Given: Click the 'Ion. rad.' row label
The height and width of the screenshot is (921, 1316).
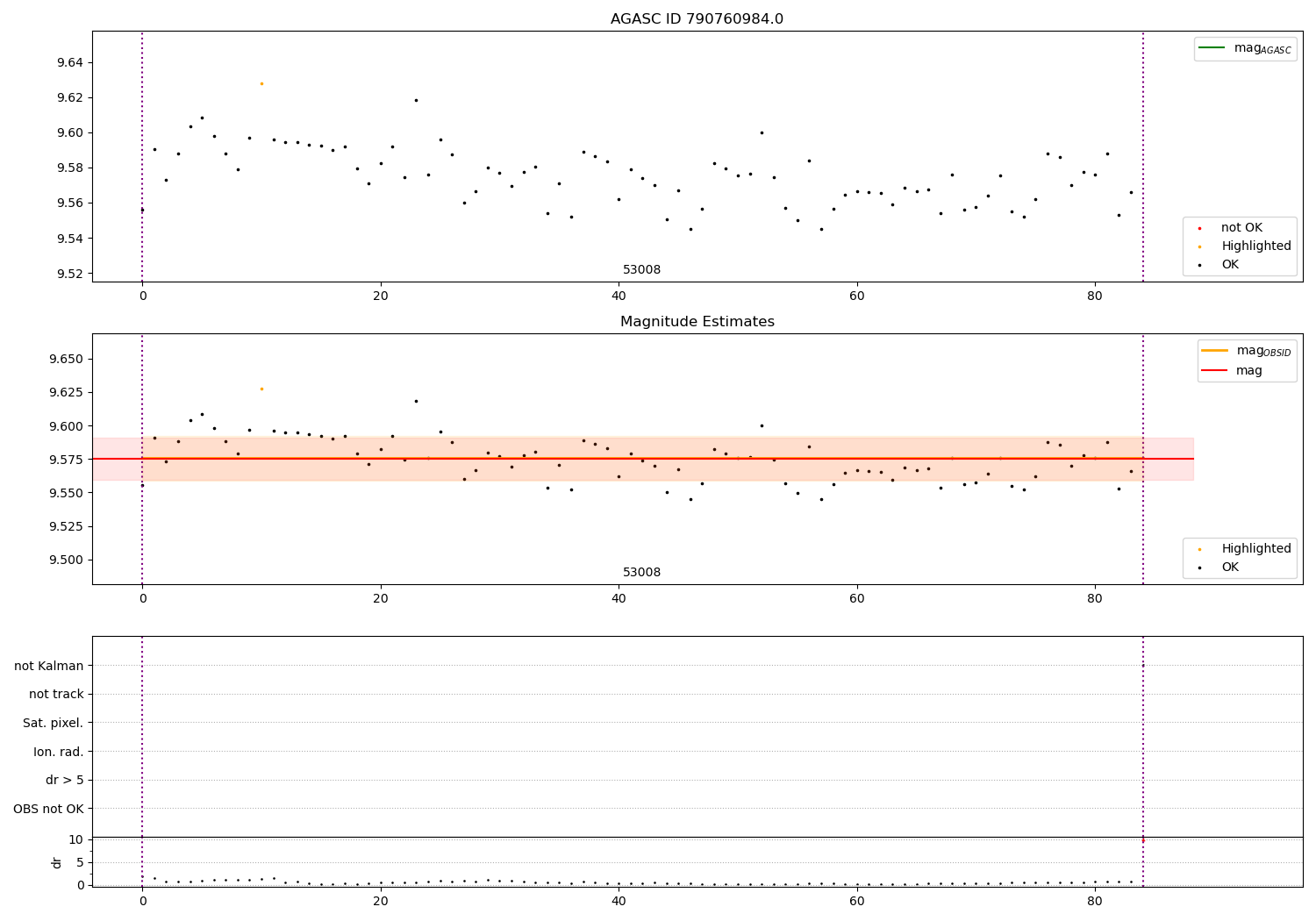Looking at the screenshot, I should 59,752.
